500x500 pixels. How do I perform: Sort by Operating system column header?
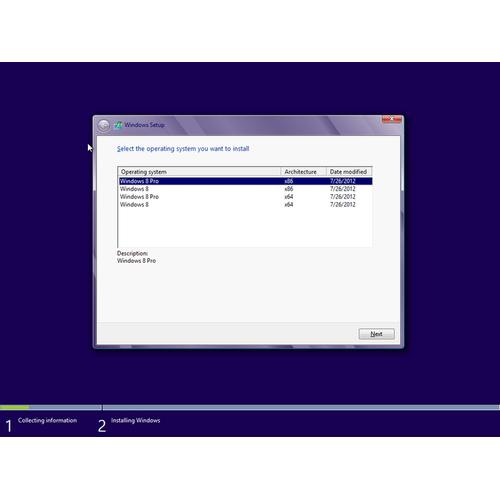[x=199, y=172]
